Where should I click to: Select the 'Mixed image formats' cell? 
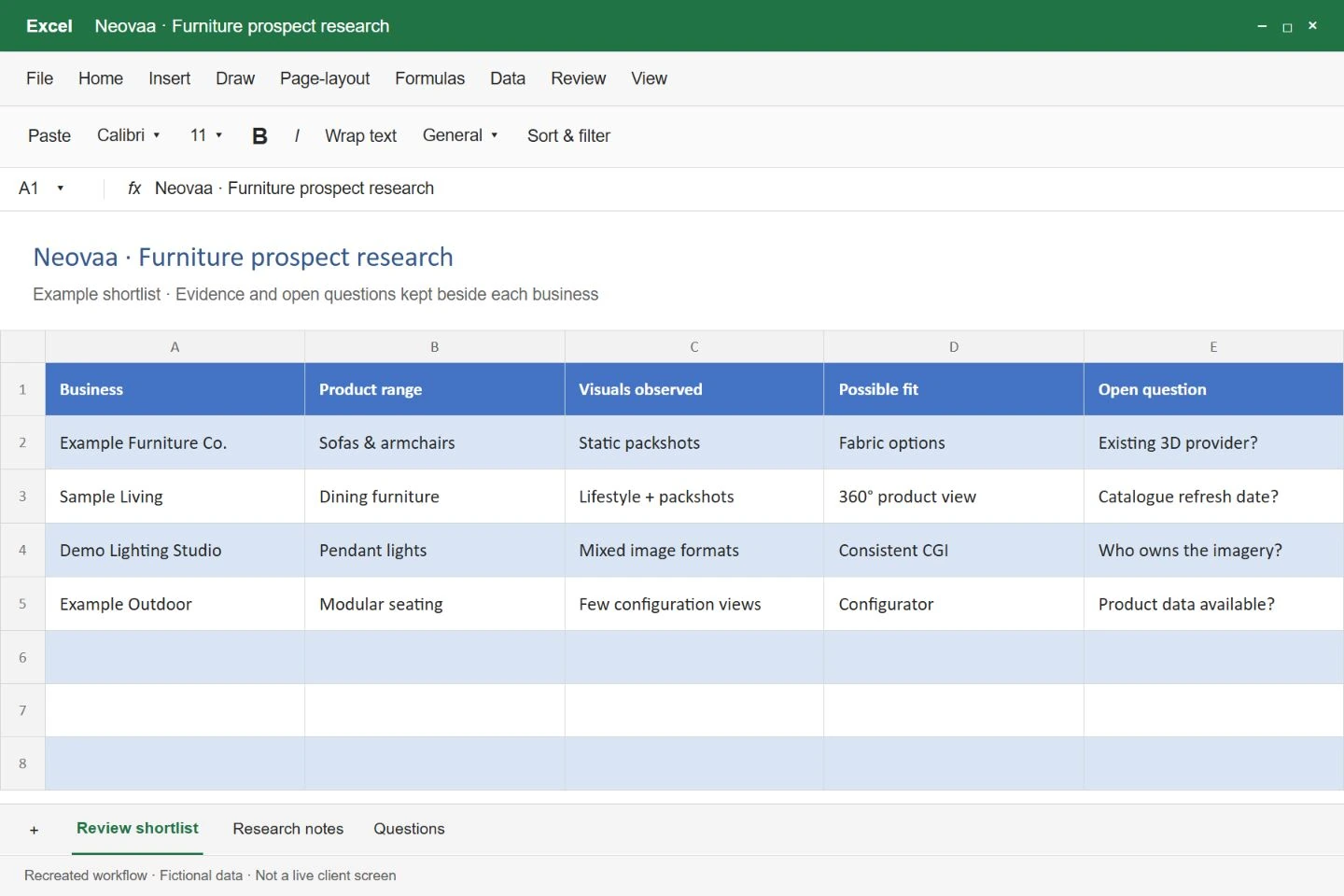694,551
